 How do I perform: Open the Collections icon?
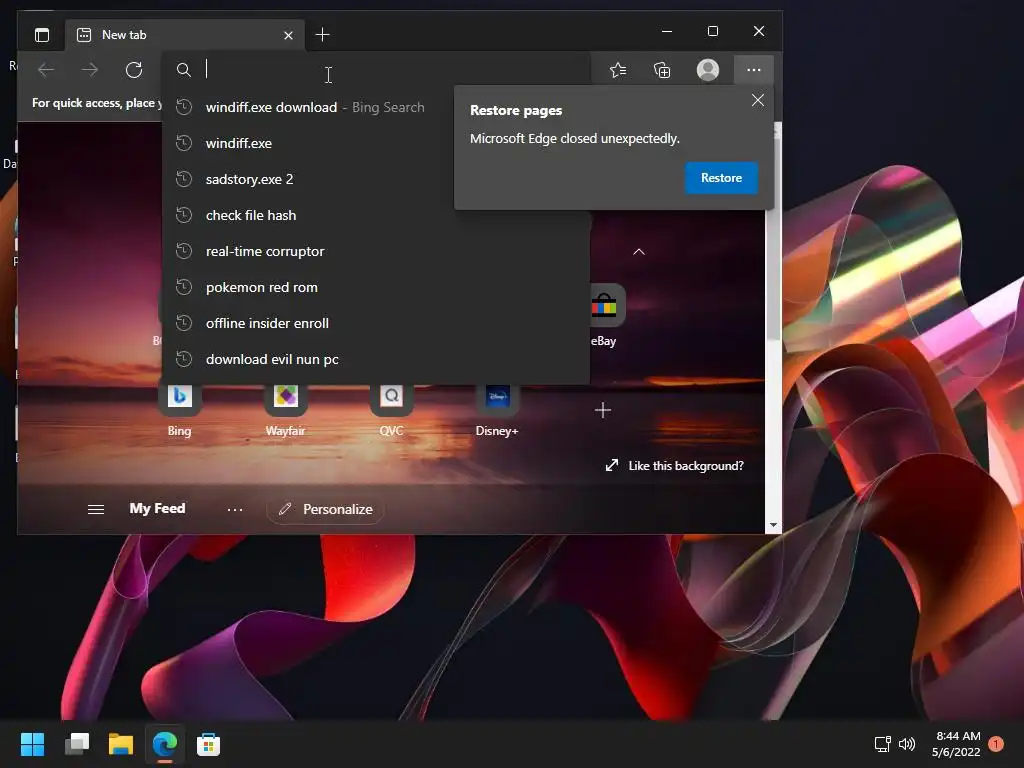(x=662, y=70)
